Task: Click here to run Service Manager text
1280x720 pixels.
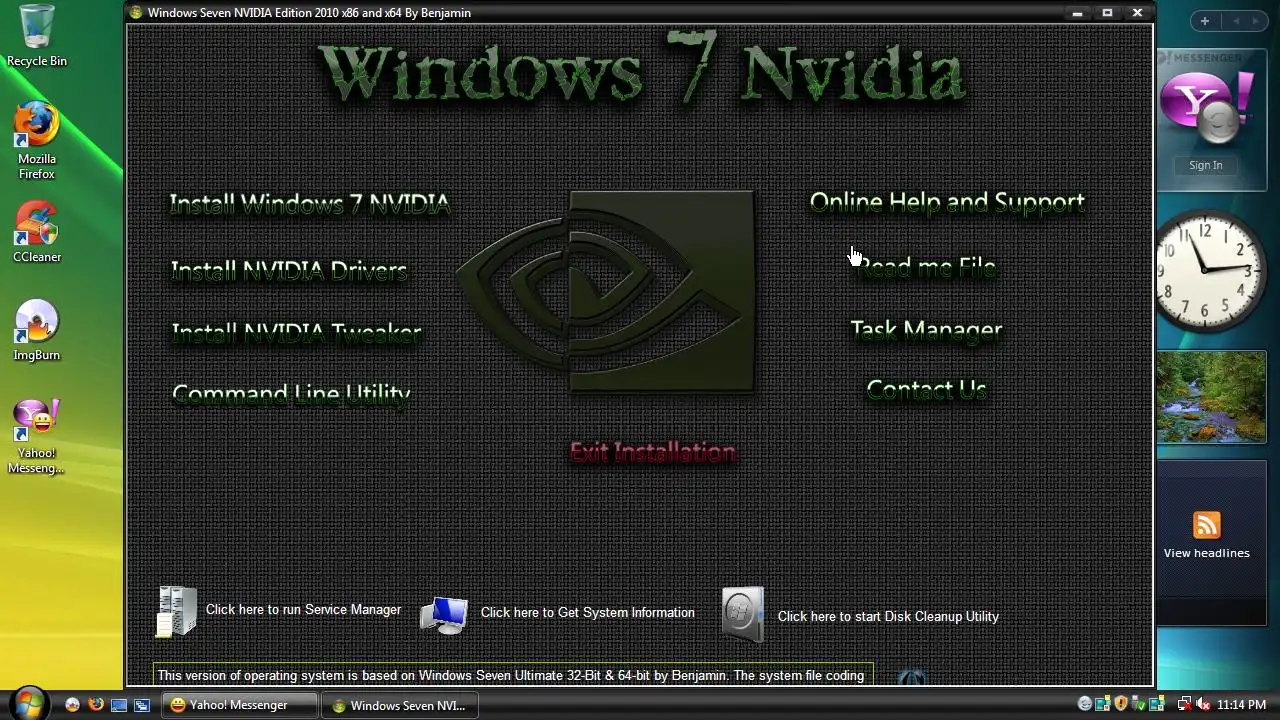Action: tap(303, 609)
